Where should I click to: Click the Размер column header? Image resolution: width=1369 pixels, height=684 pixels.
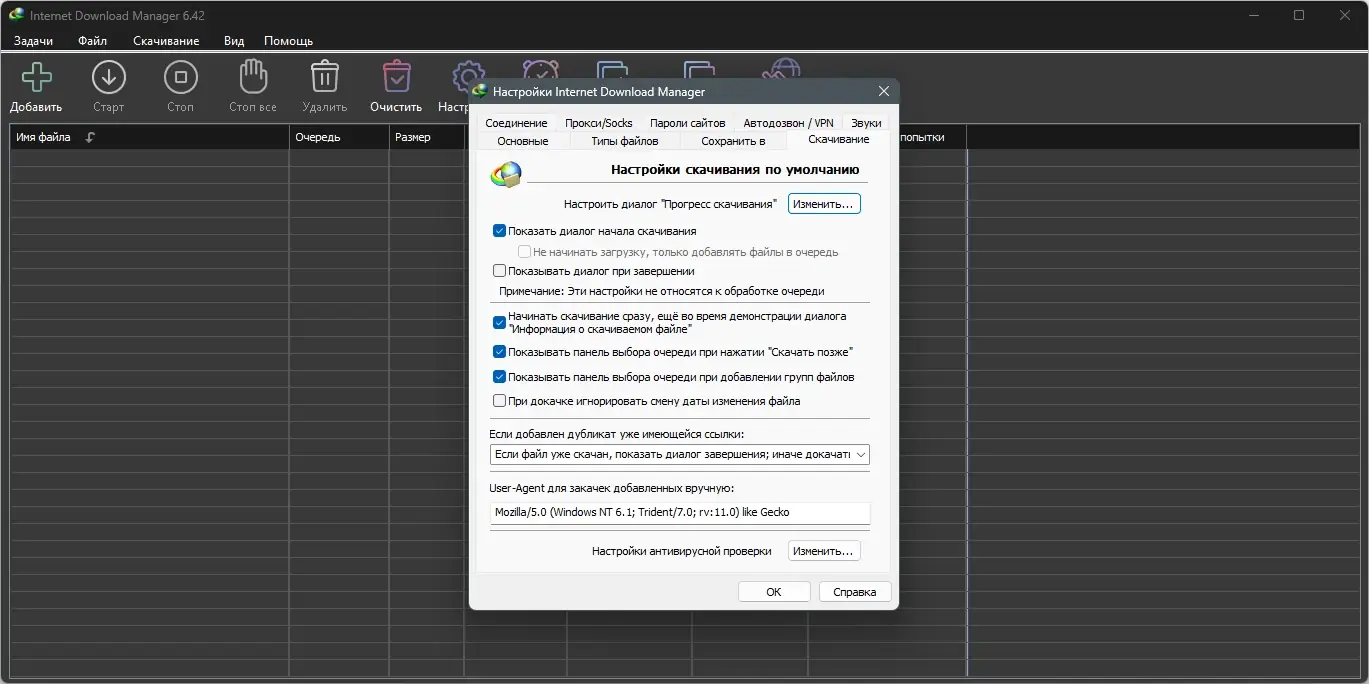point(427,138)
